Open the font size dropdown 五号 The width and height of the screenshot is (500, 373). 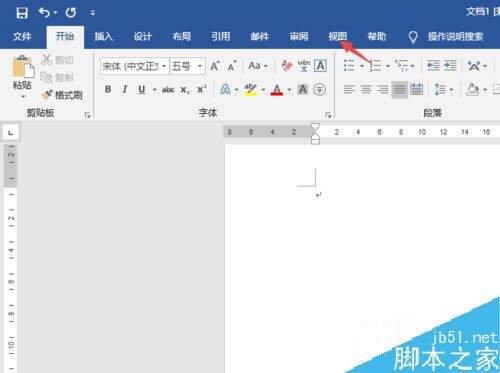click(187, 66)
